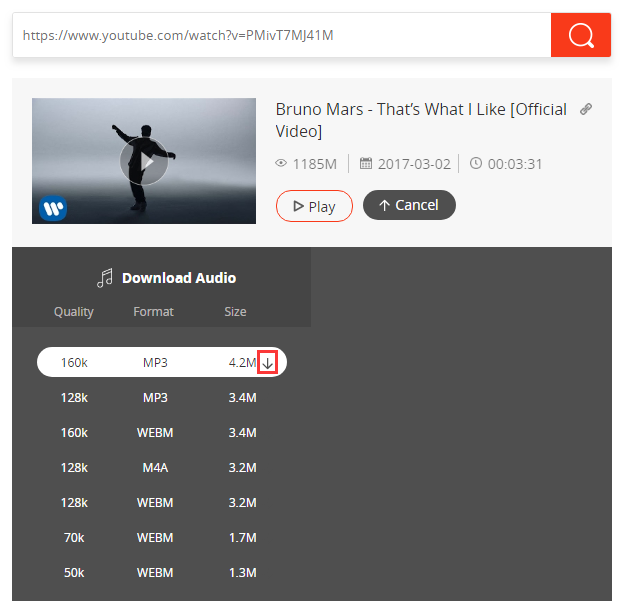
Task: Click the play overlay on video thumbnail
Action: [x=144, y=161]
